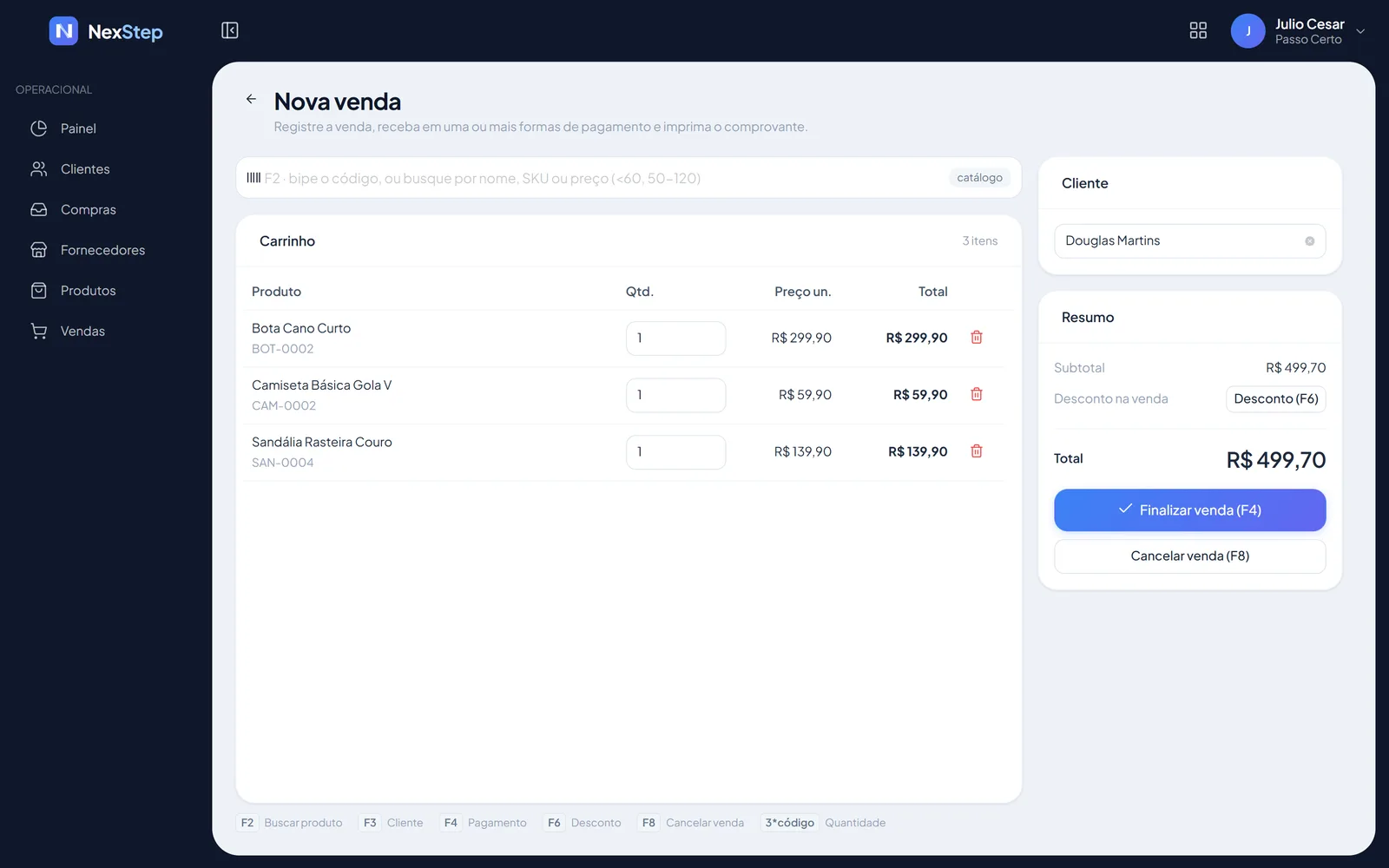1389x868 pixels.
Task: Click the Desconto (F6) button
Action: click(x=1275, y=399)
